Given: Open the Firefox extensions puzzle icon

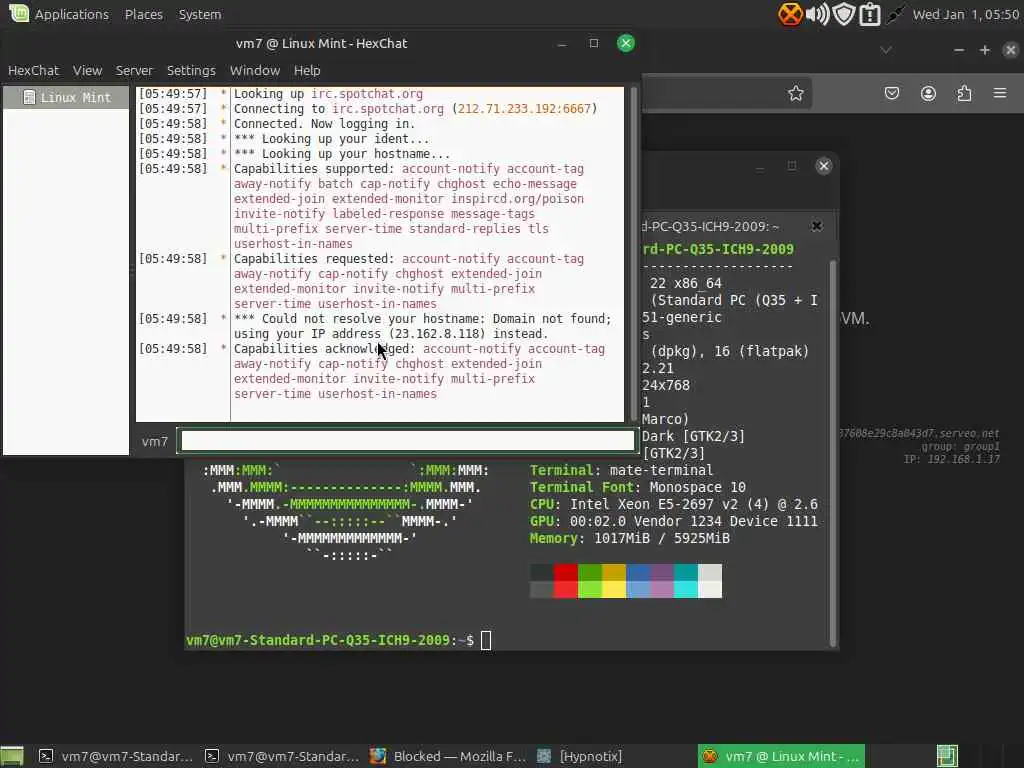Looking at the screenshot, I should tap(964, 93).
